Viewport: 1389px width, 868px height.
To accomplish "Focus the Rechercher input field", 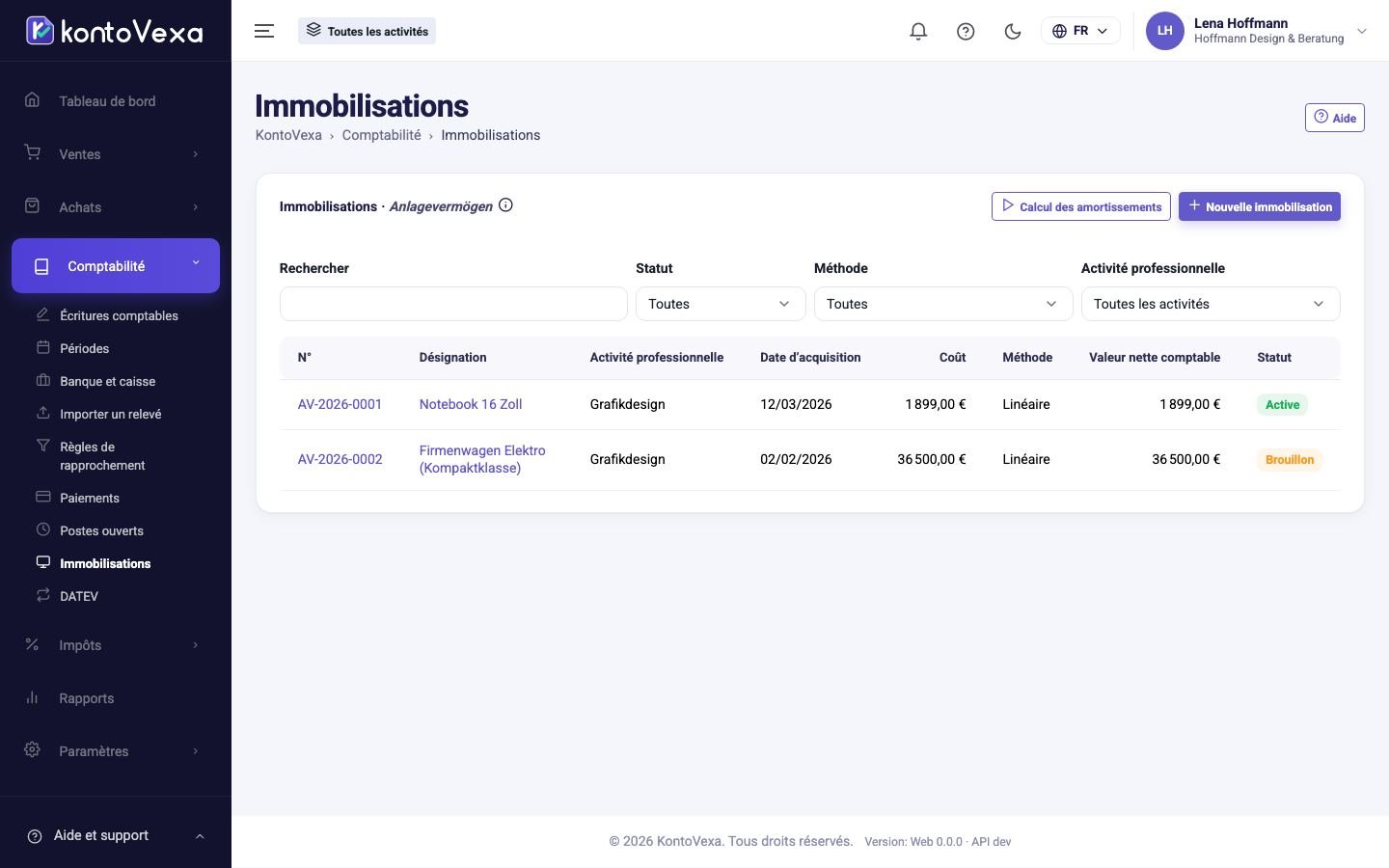I will [453, 304].
